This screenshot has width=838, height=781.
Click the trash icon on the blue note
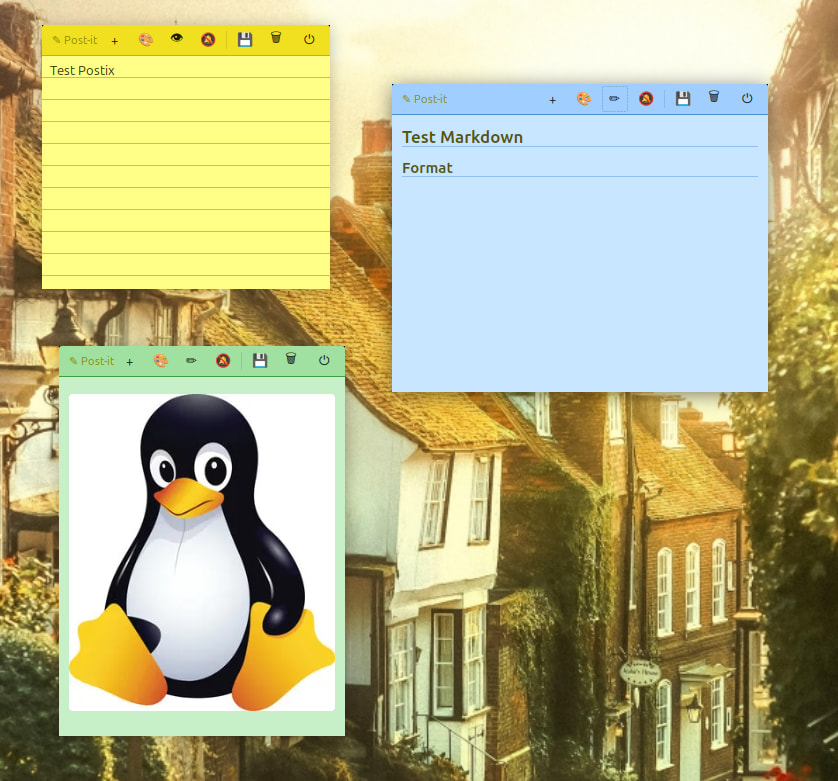click(714, 98)
